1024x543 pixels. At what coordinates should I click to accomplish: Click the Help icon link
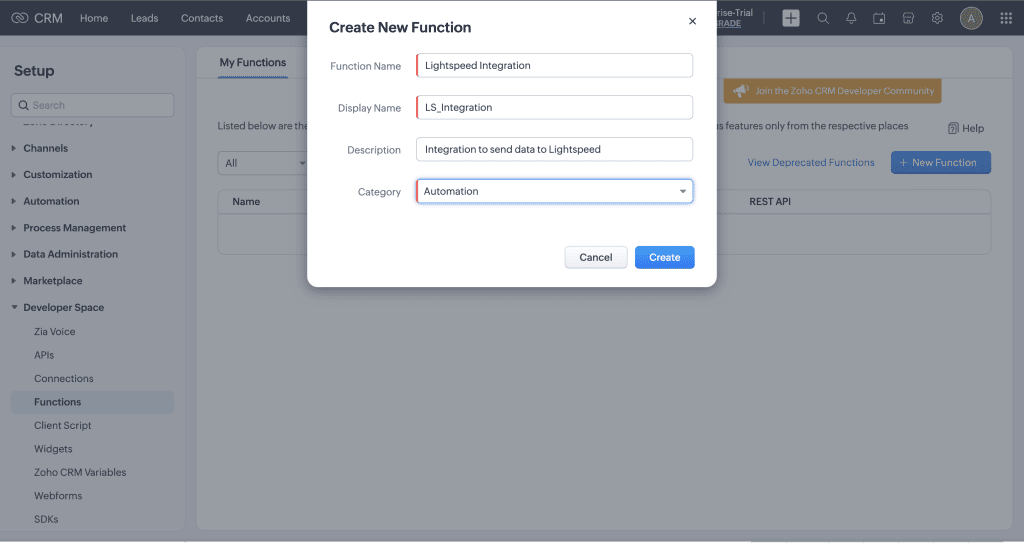[966, 128]
